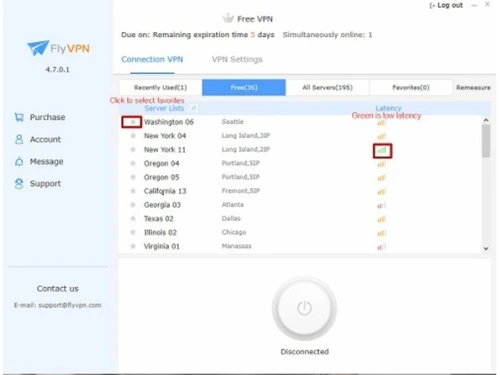Screen dimensions: 500x375
Task: Click the server list scroll down arrow
Action: click(486, 248)
